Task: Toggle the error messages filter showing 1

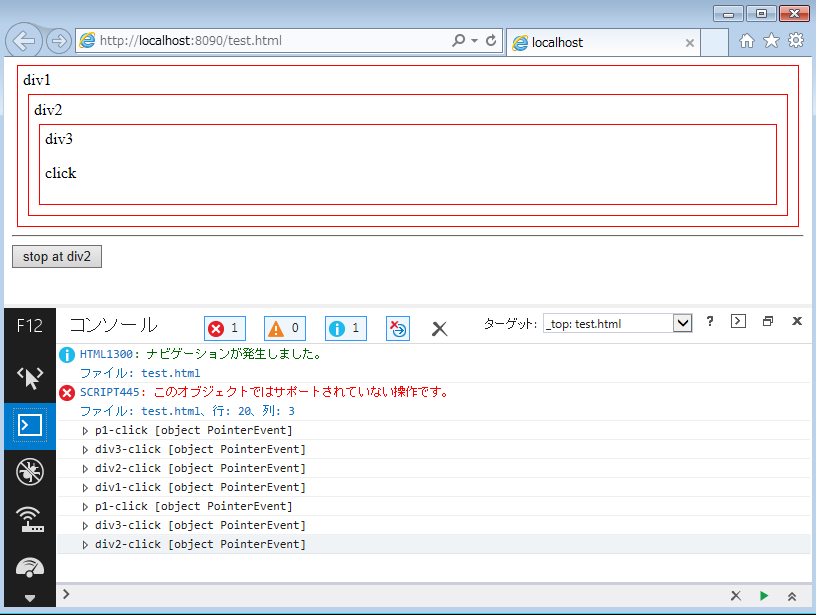Action: point(225,328)
